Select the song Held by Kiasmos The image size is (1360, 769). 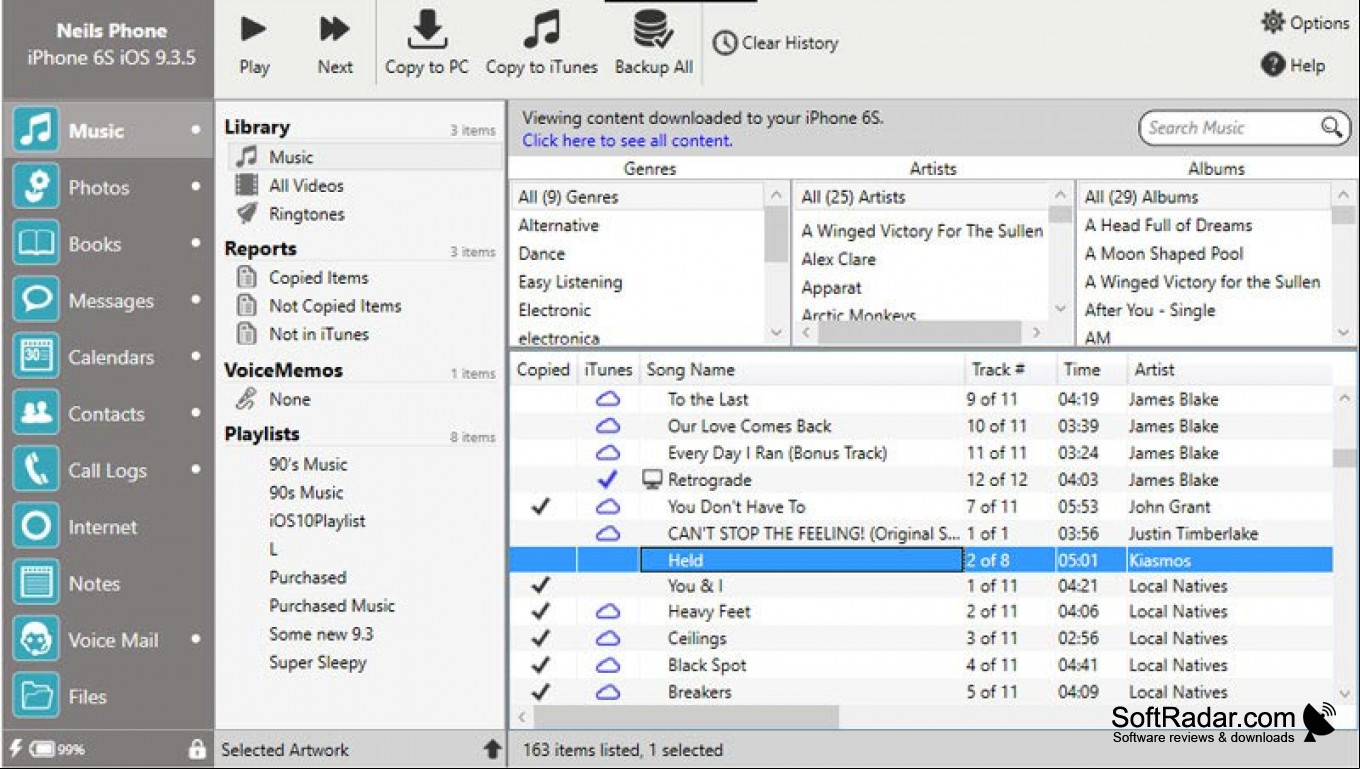click(921, 560)
